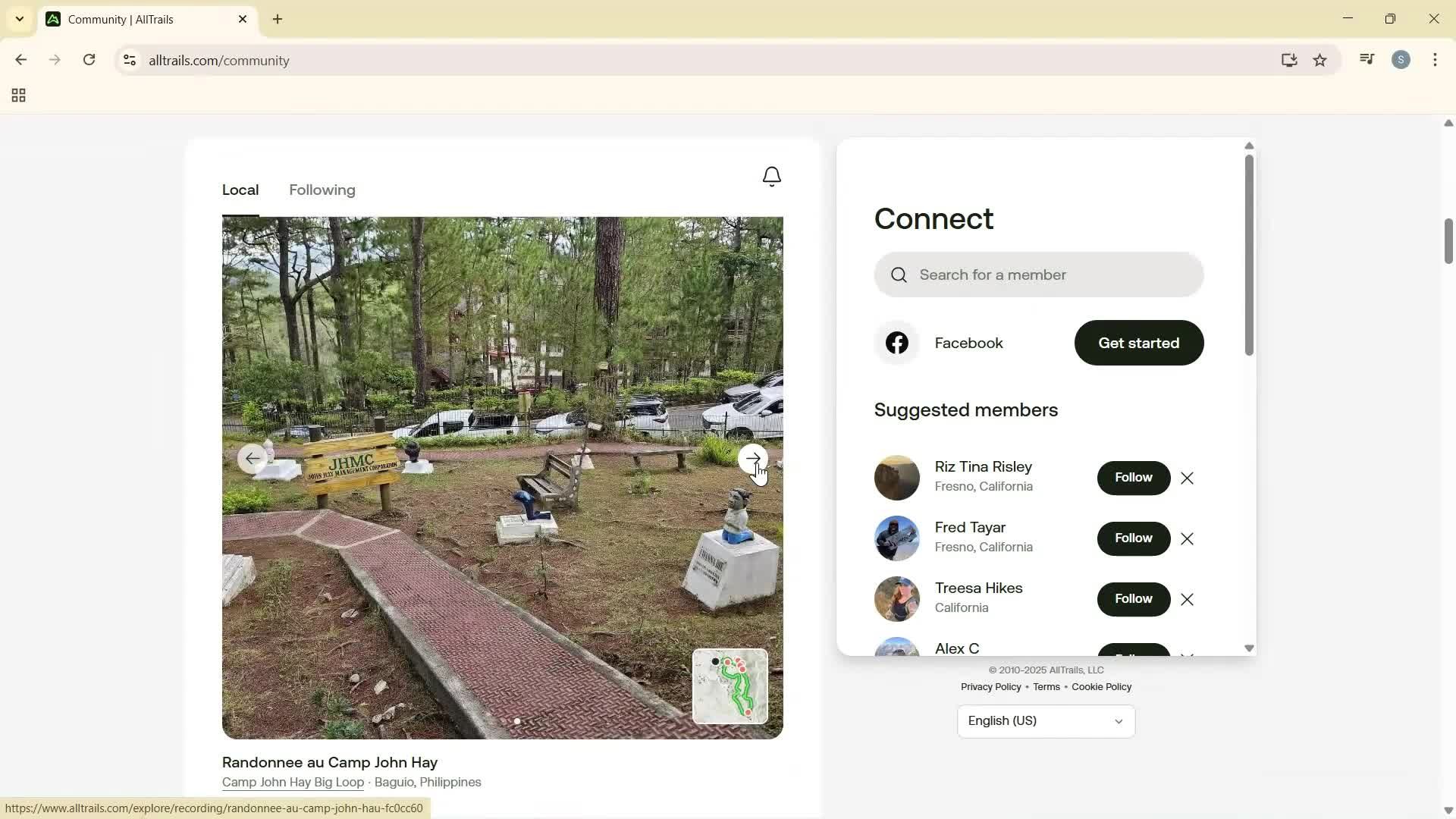Viewport: 1456px width, 819px height.
Task: Select the Local tab
Action: [240, 190]
